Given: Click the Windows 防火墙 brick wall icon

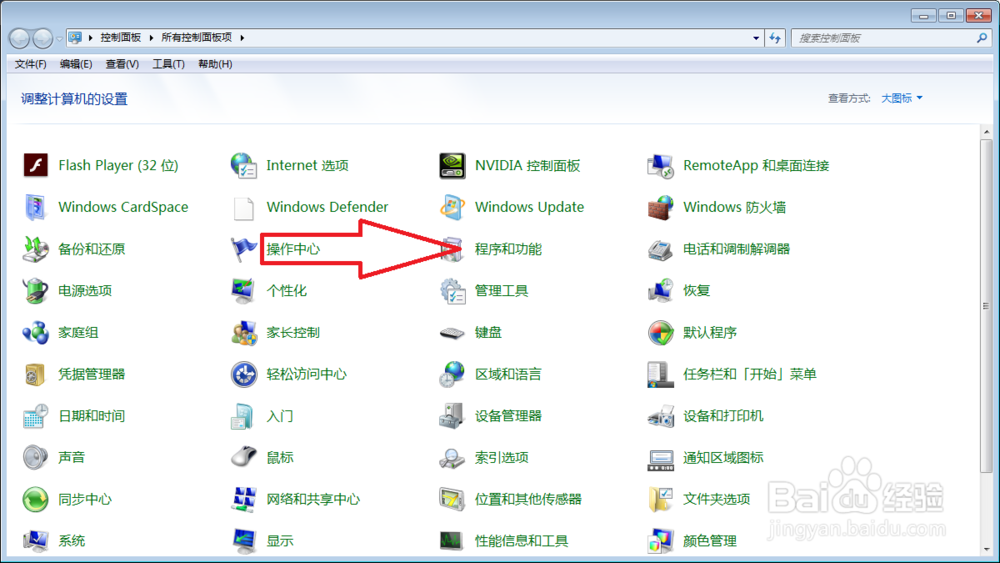Looking at the screenshot, I should pyautogui.click(x=660, y=207).
